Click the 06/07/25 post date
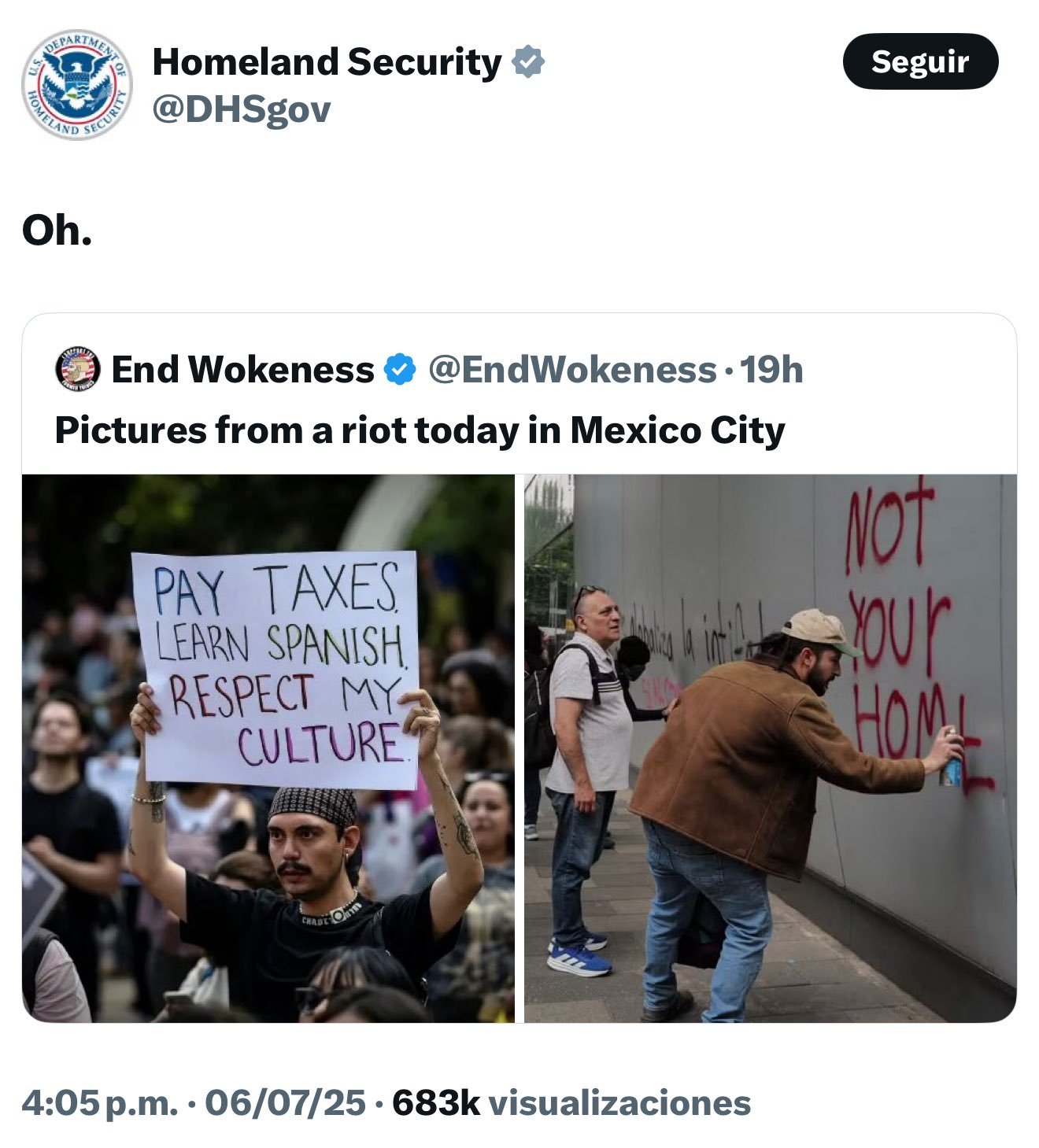The height and width of the screenshot is (1148, 1039). 285,1102
